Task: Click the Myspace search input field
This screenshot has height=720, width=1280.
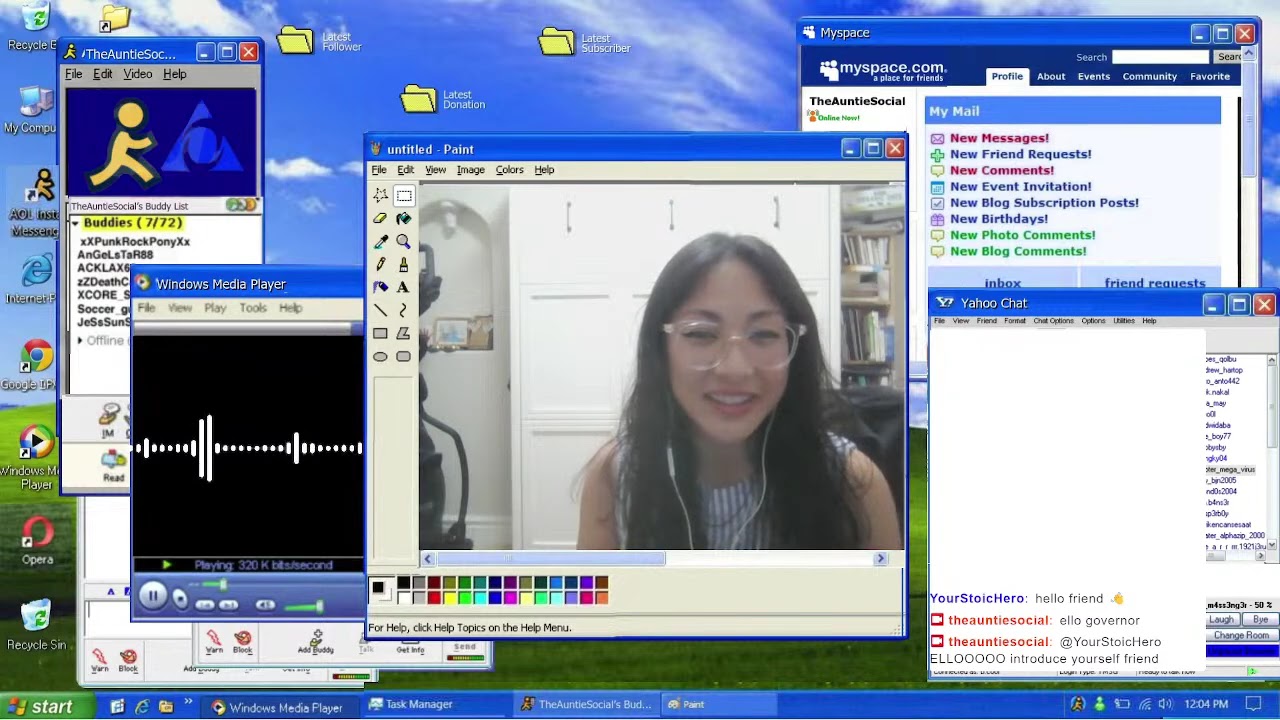Action: click(1161, 57)
